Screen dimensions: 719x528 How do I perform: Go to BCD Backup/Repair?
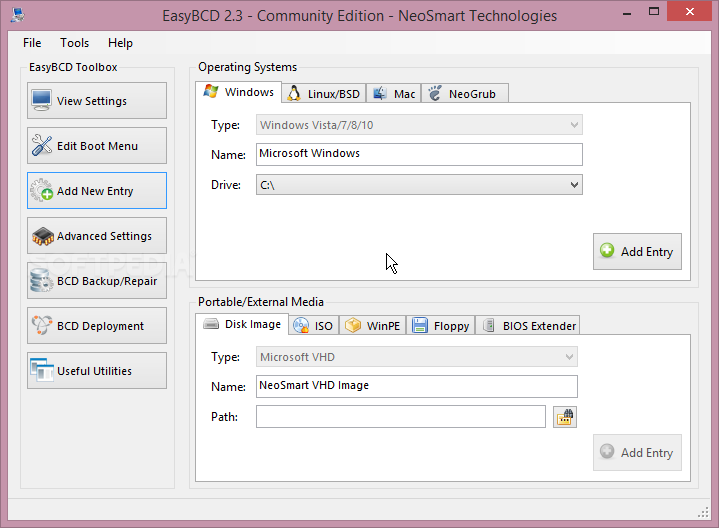point(97,280)
